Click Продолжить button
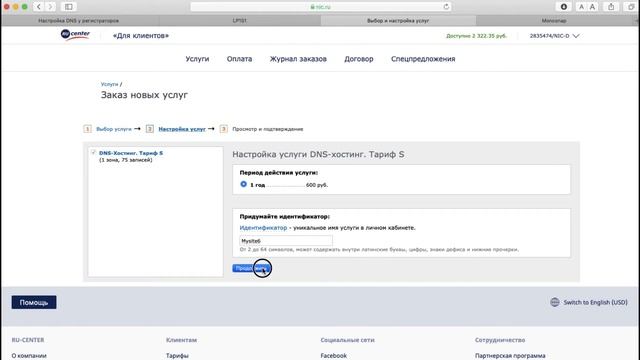Screen dimensions: 640x360 (x=251, y=268)
